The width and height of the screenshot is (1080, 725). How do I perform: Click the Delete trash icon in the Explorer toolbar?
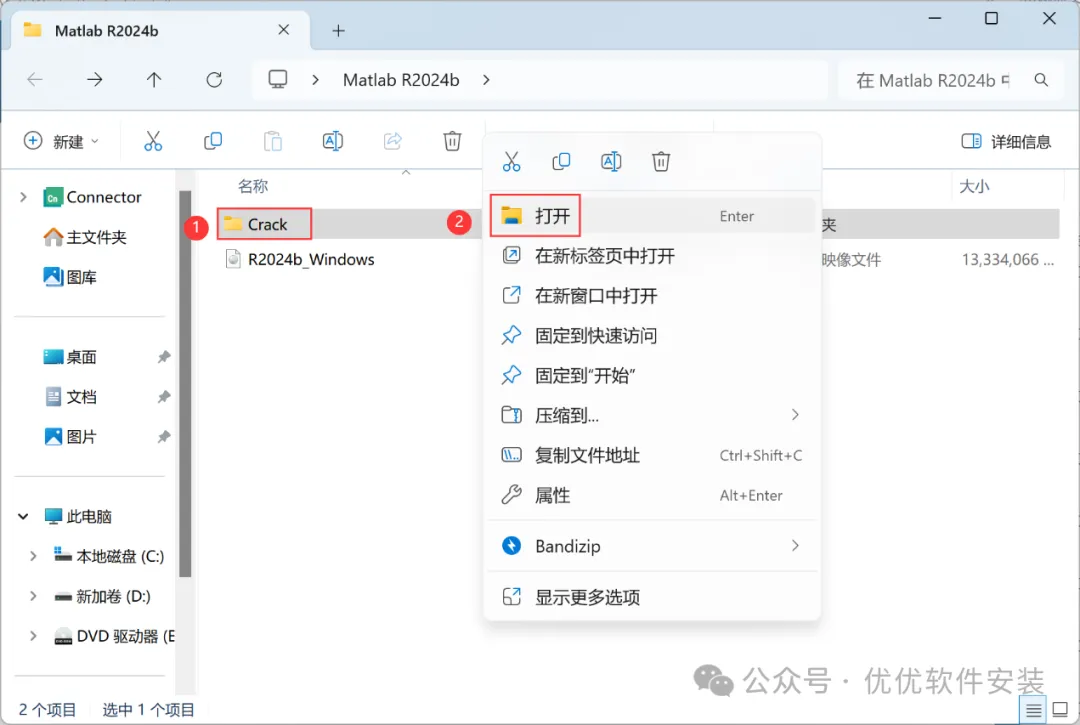452,141
